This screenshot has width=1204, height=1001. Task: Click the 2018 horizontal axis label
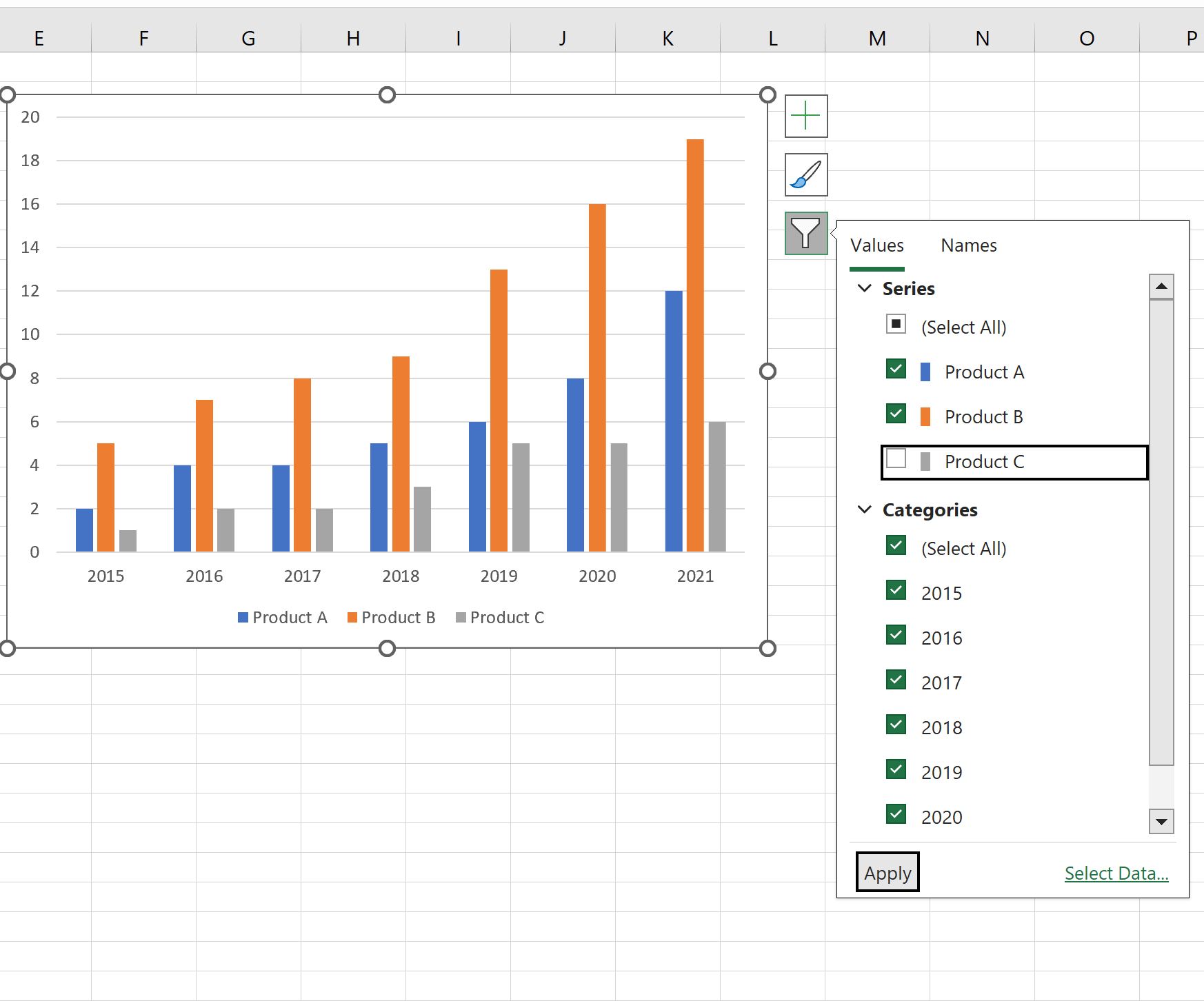point(401,576)
